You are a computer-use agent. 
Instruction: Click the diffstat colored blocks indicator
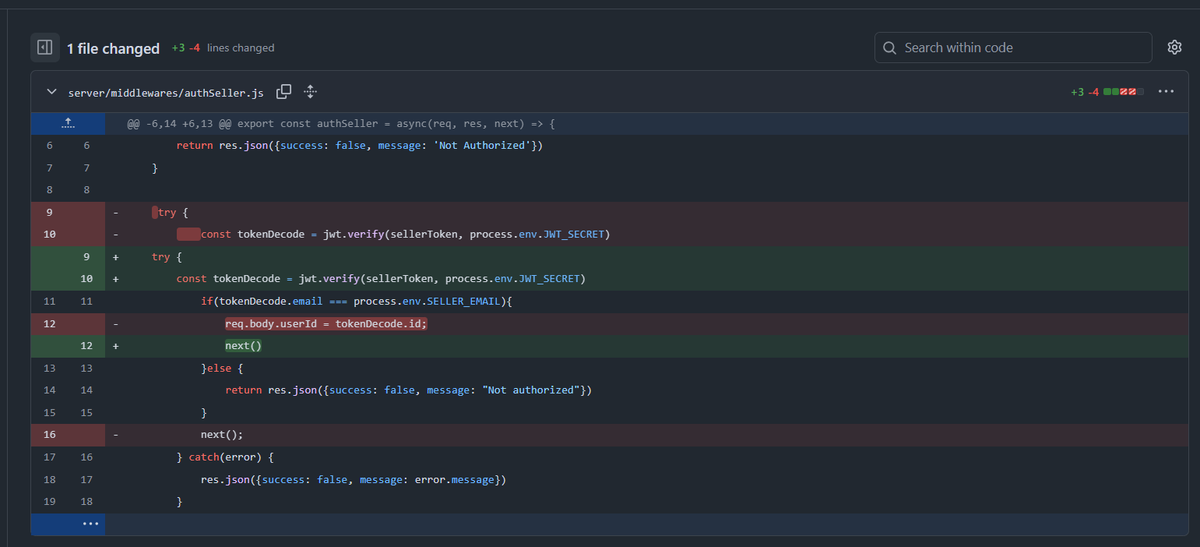(1124, 92)
